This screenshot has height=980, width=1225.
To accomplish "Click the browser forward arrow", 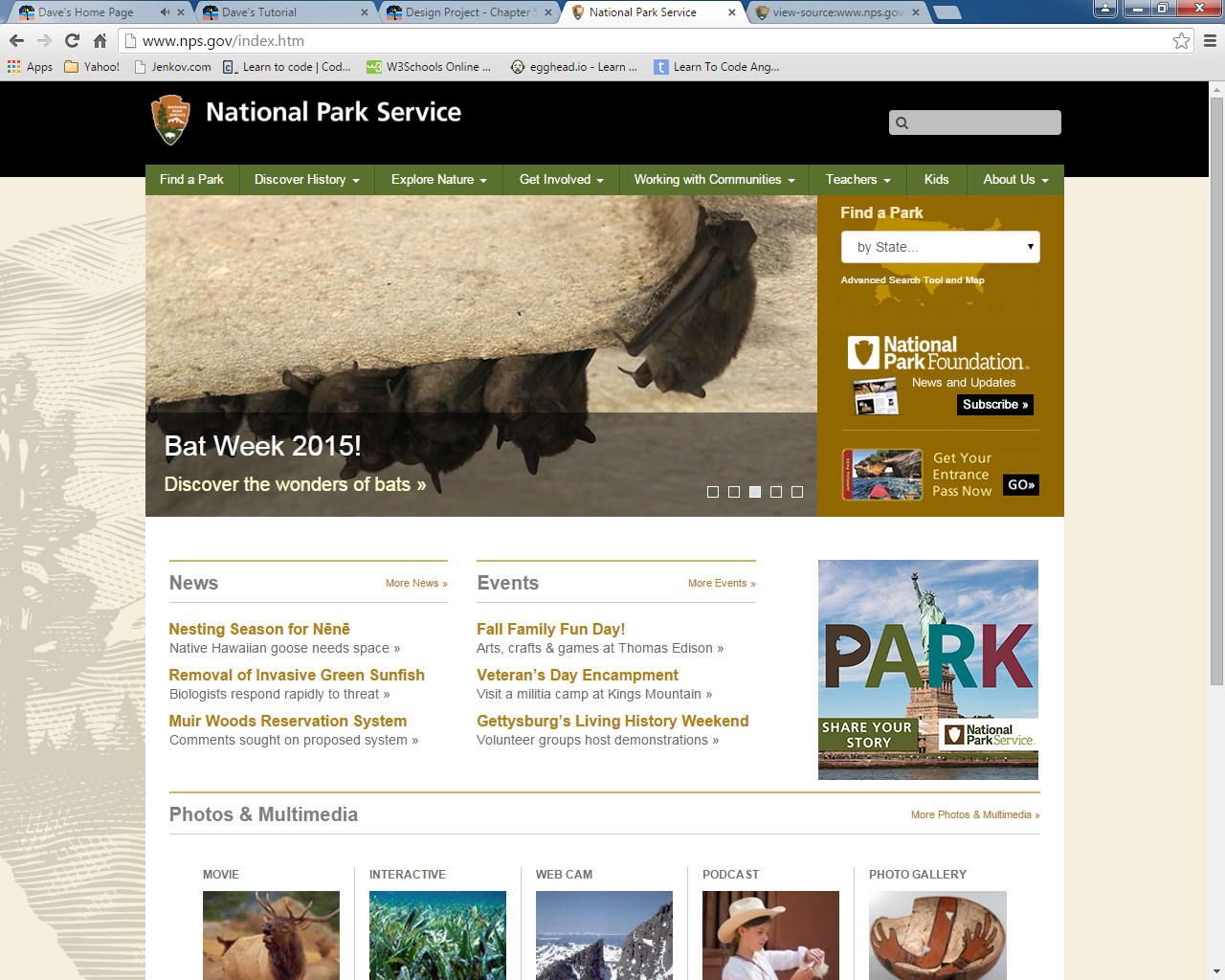I will pos(44,40).
